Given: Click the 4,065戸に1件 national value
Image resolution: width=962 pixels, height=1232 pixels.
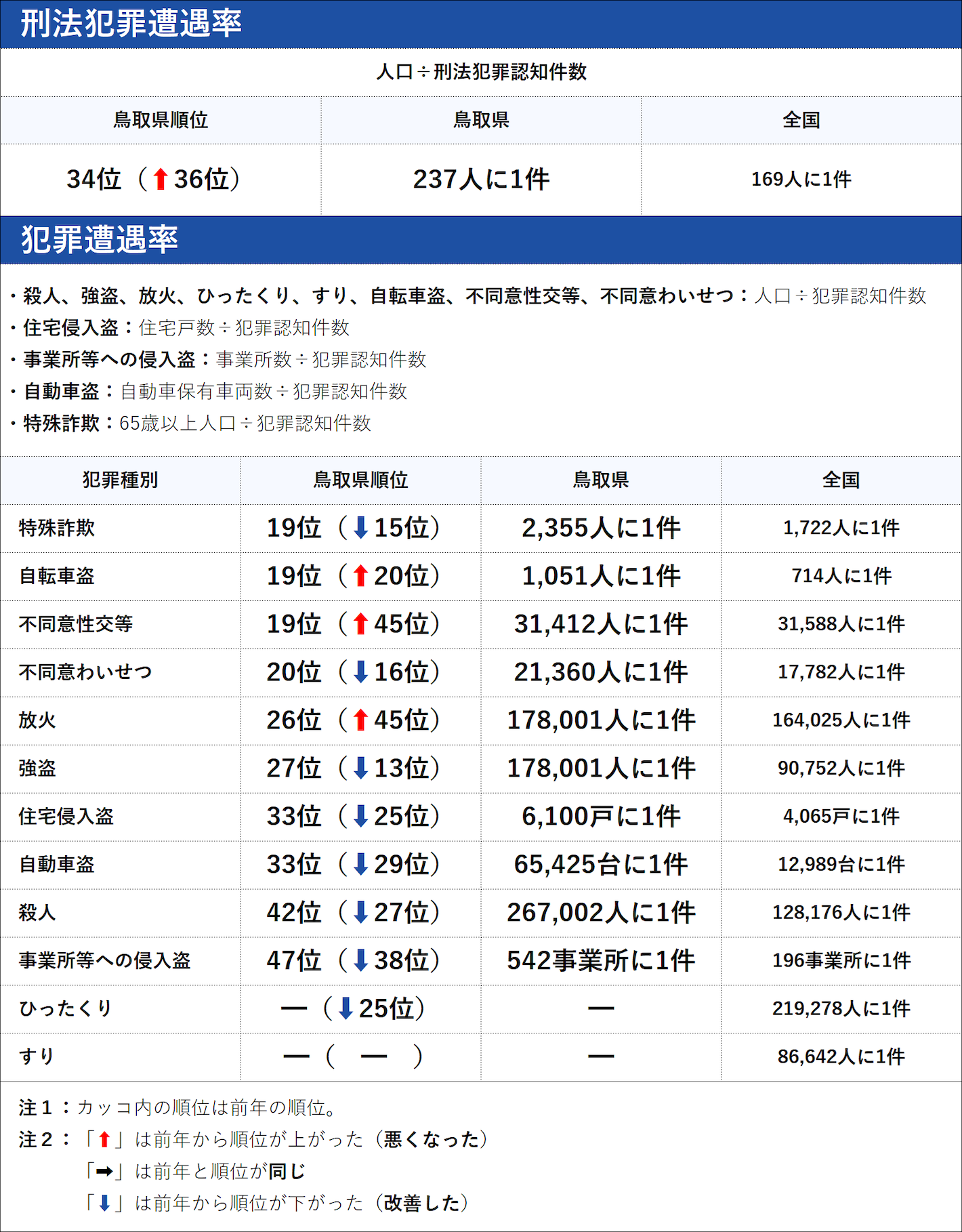Looking at the screenshot, I should pyautogui.click(x=841, y=817).
